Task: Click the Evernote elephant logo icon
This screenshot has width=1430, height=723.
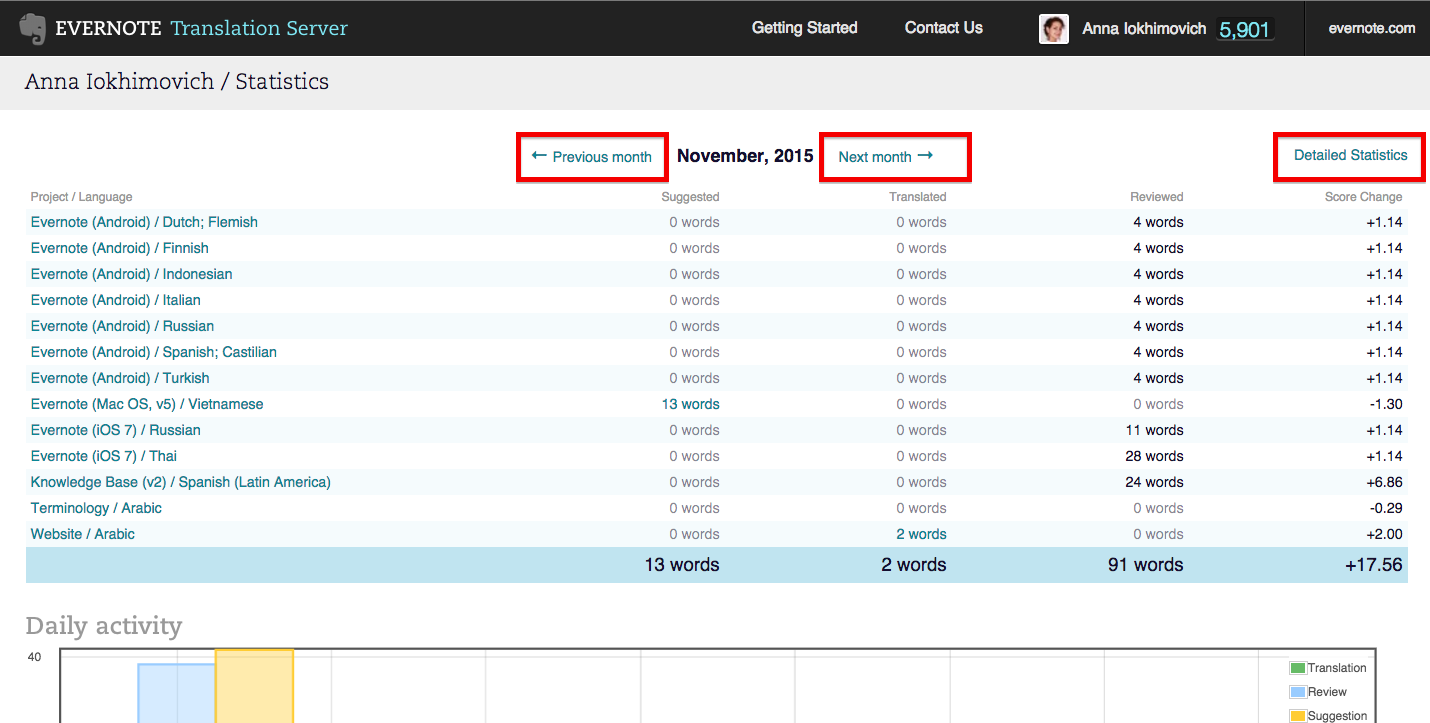Action: point(32,28)
